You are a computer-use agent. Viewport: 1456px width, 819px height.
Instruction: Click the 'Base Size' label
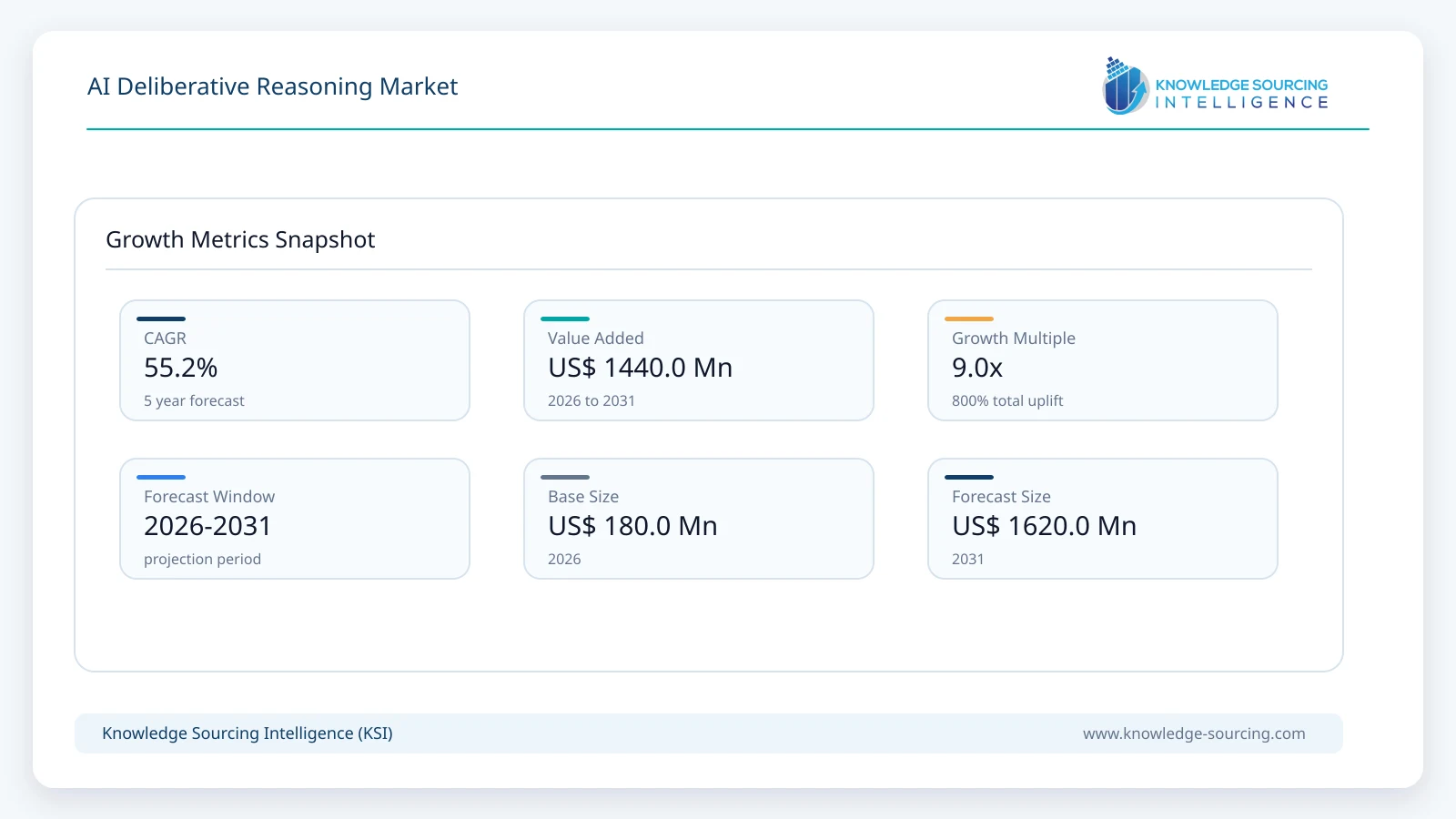coord(583,497)
